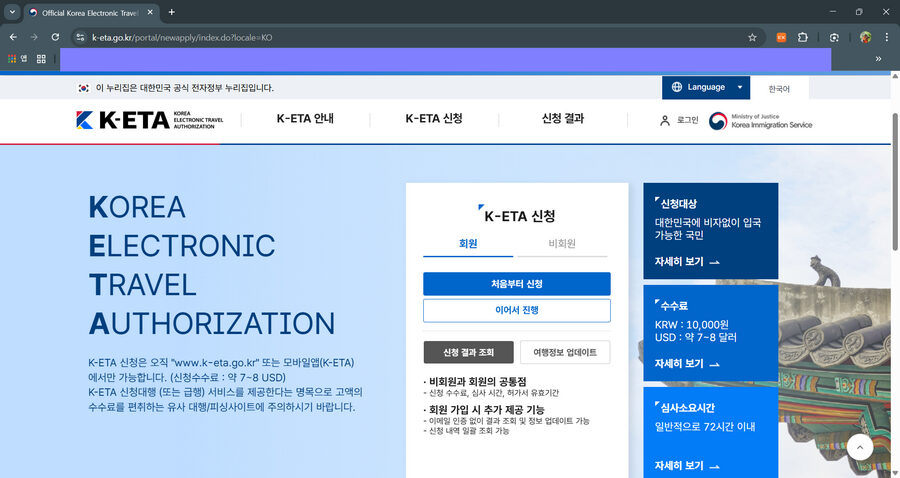The width and height of the screenshot is (900, 478).
Task: Open the Extensions puzzle icon
Action: [802, 37]
